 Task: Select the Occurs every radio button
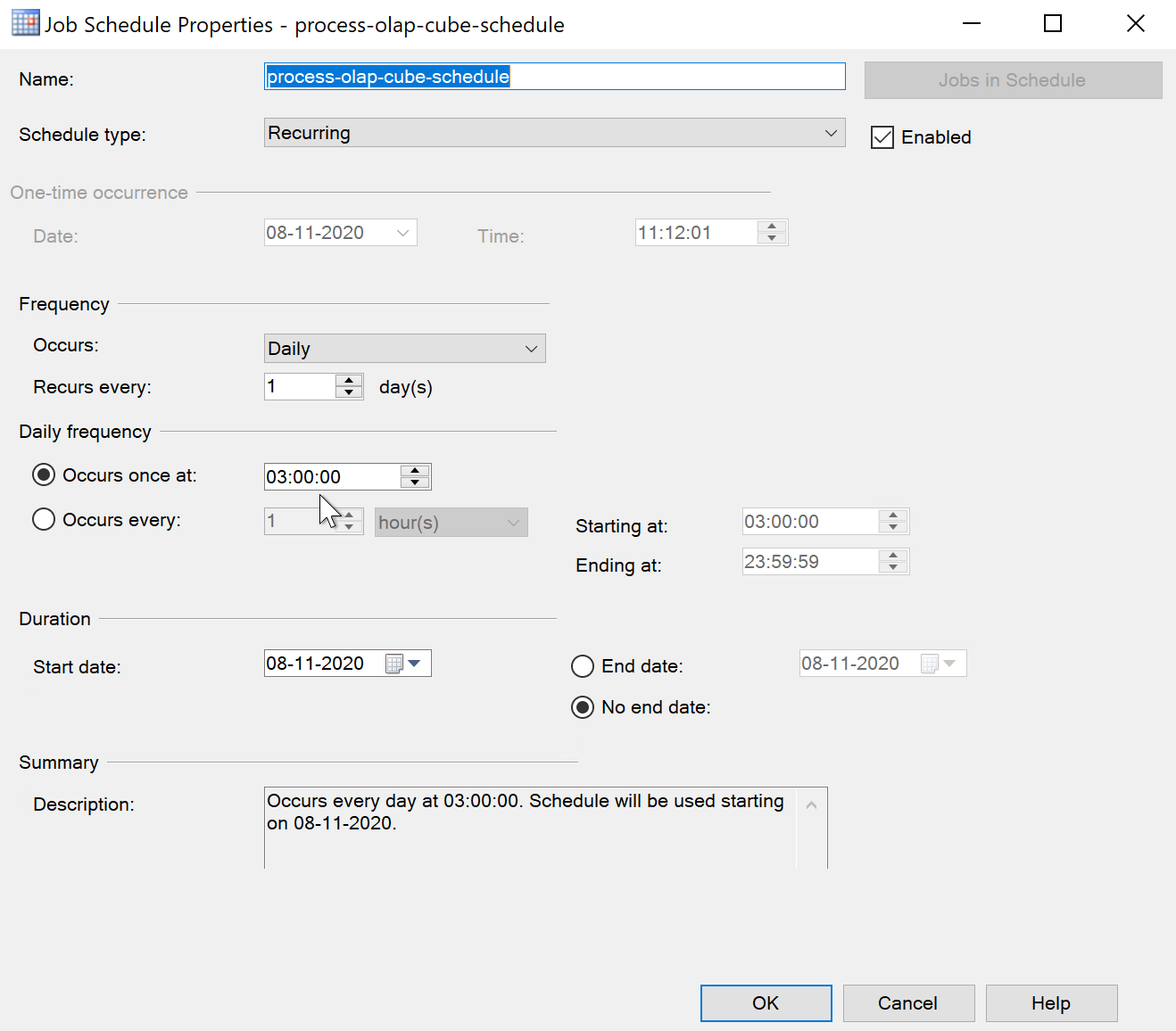click(x=44, y=519)
